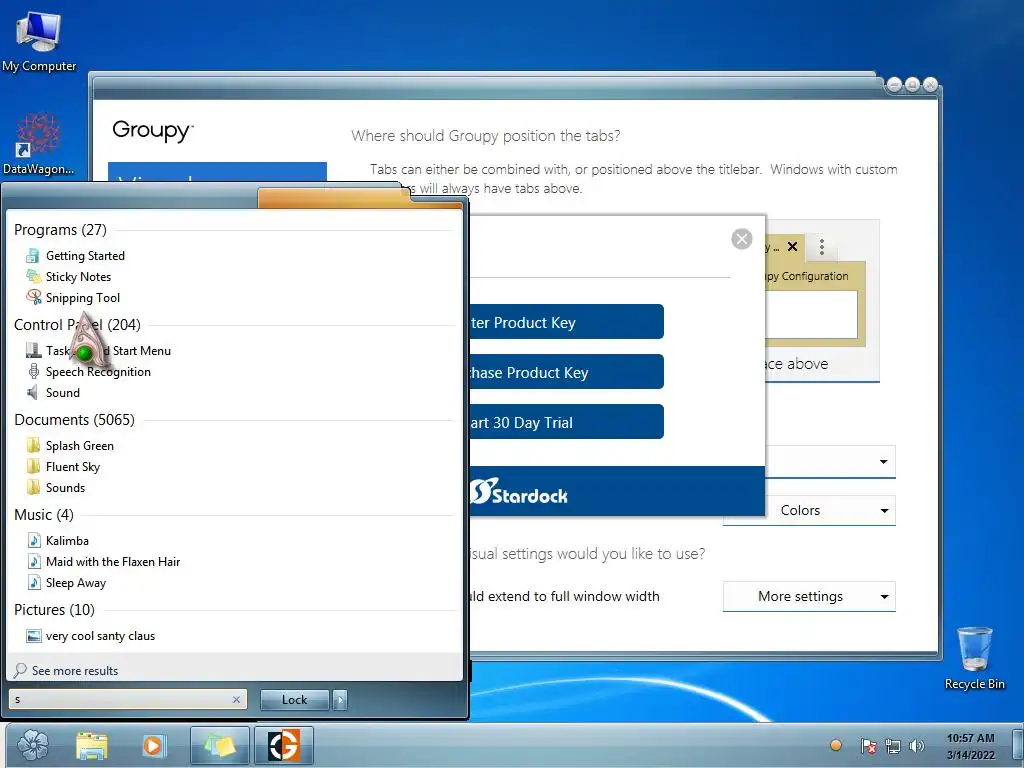The height and width of the screenshot is (768, 1024).
Task: Click the Control Panel (204) group header
Action: (77, 325)
